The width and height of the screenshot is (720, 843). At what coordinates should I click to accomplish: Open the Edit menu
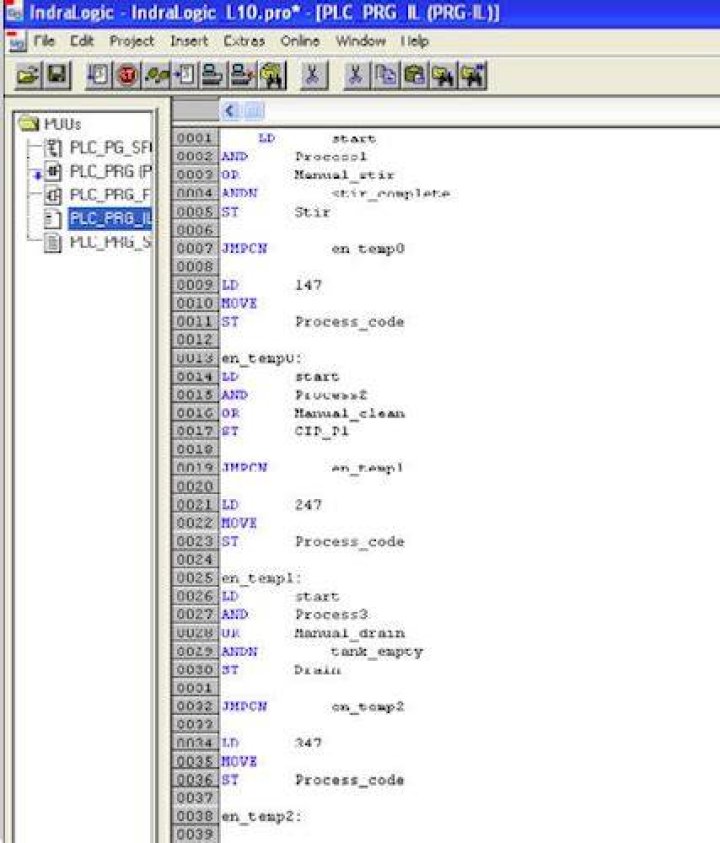point(82,41)
